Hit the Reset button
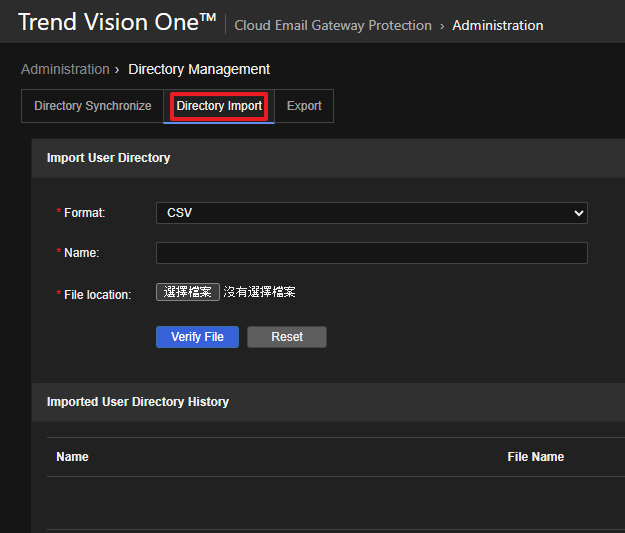Viewport: 625px width, 533px height. click(x=287, y=337)
